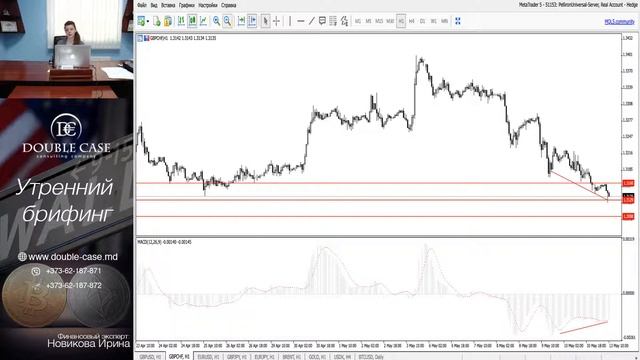Switch to the GBPUSD,H1 chart tab
Viewport: 640px width, 360px height.
(x=151, y=356)
